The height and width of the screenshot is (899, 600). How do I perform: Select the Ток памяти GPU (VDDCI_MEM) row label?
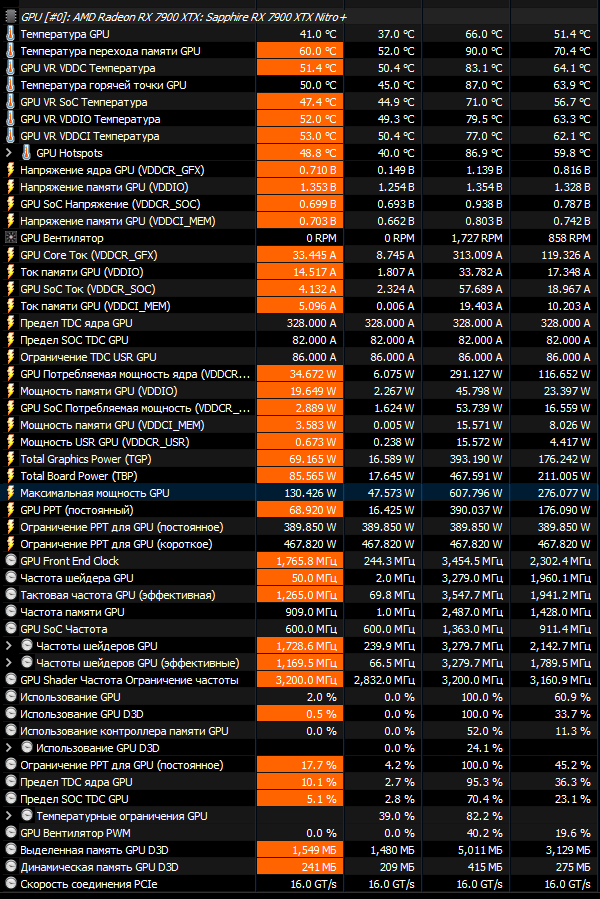click(x=95, y=306)
